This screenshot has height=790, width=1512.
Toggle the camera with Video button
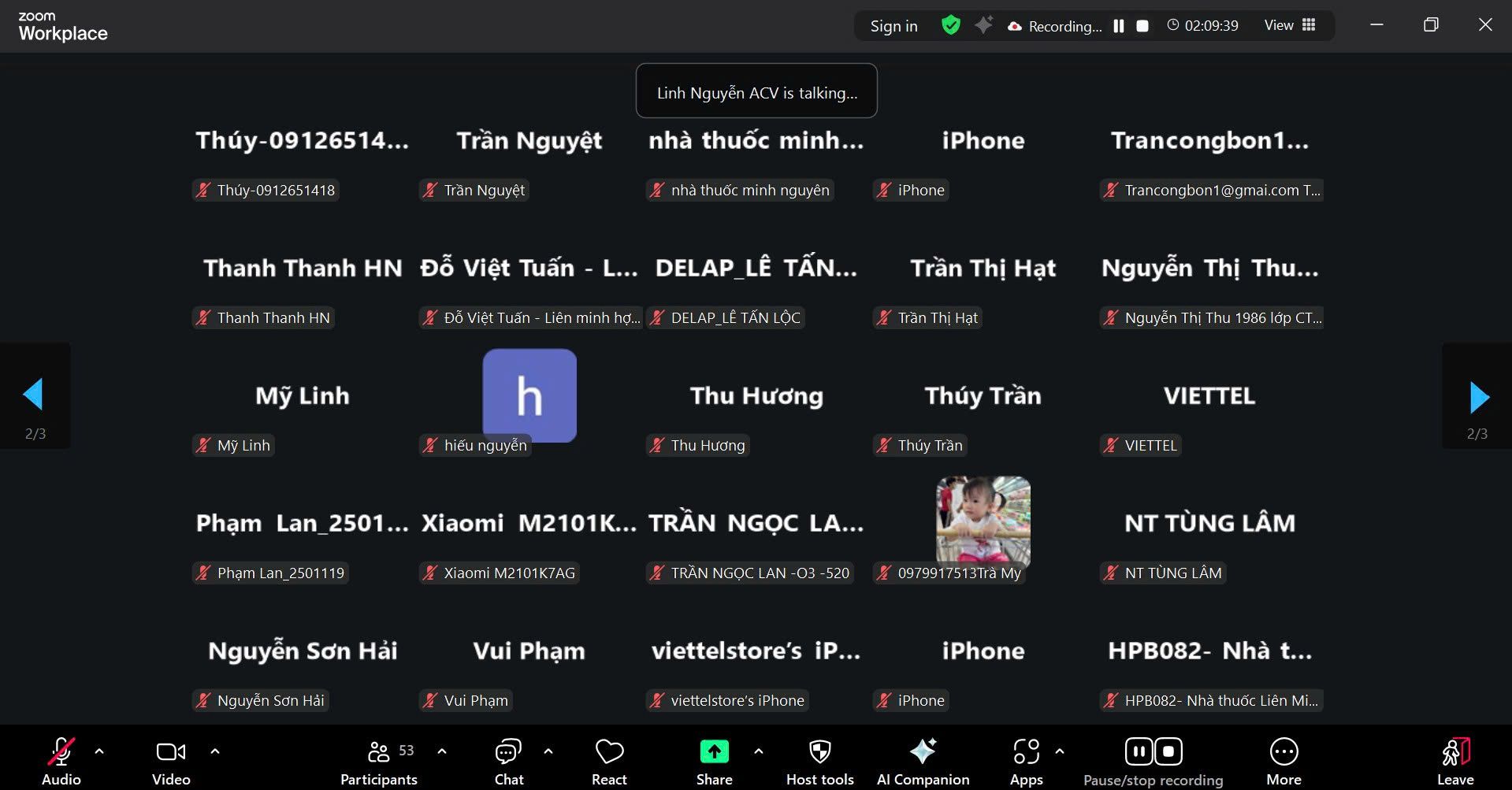(x=171, y=761)
